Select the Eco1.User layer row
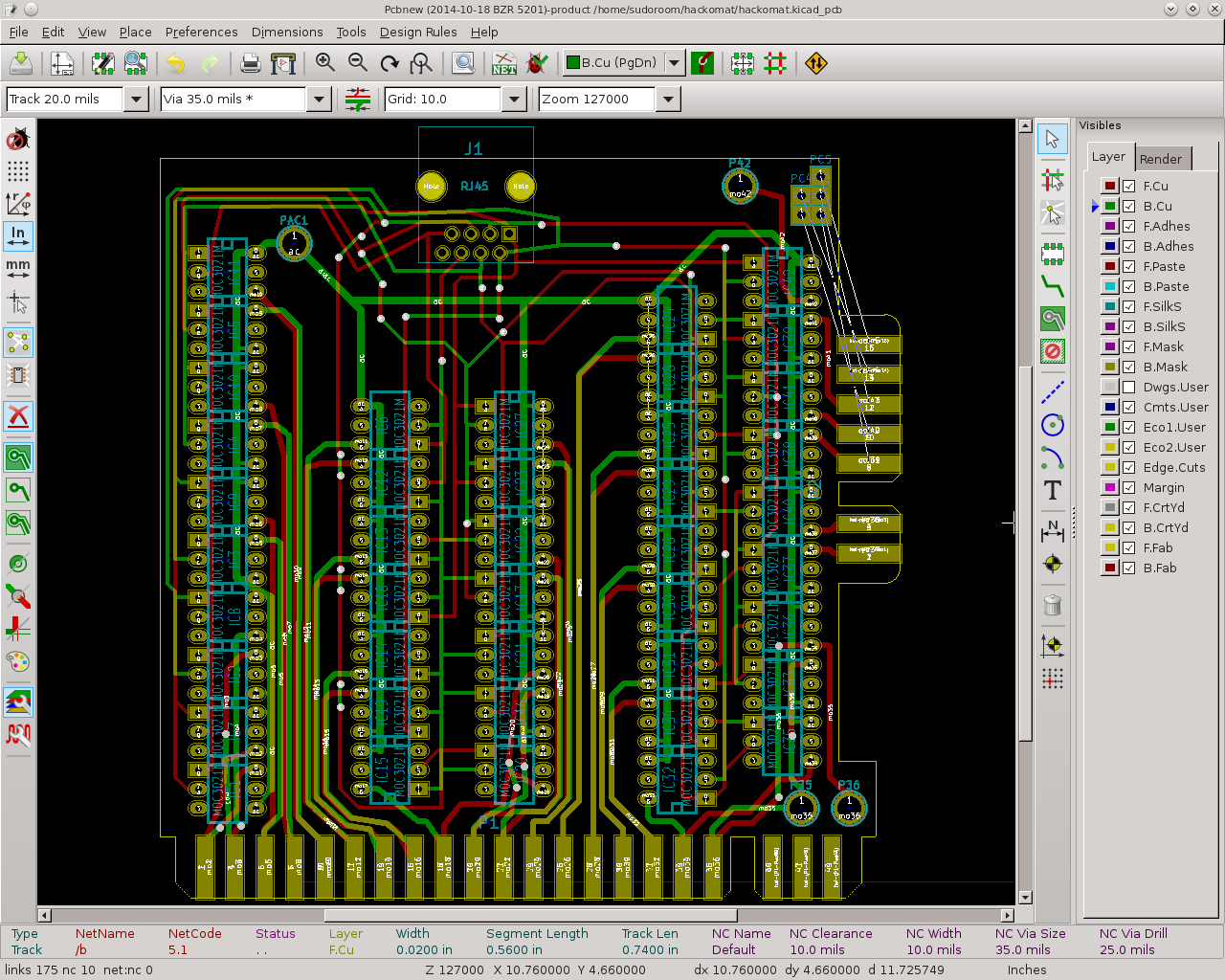The height and width of the screenshot is (980, 1225). click(1153, 427)
